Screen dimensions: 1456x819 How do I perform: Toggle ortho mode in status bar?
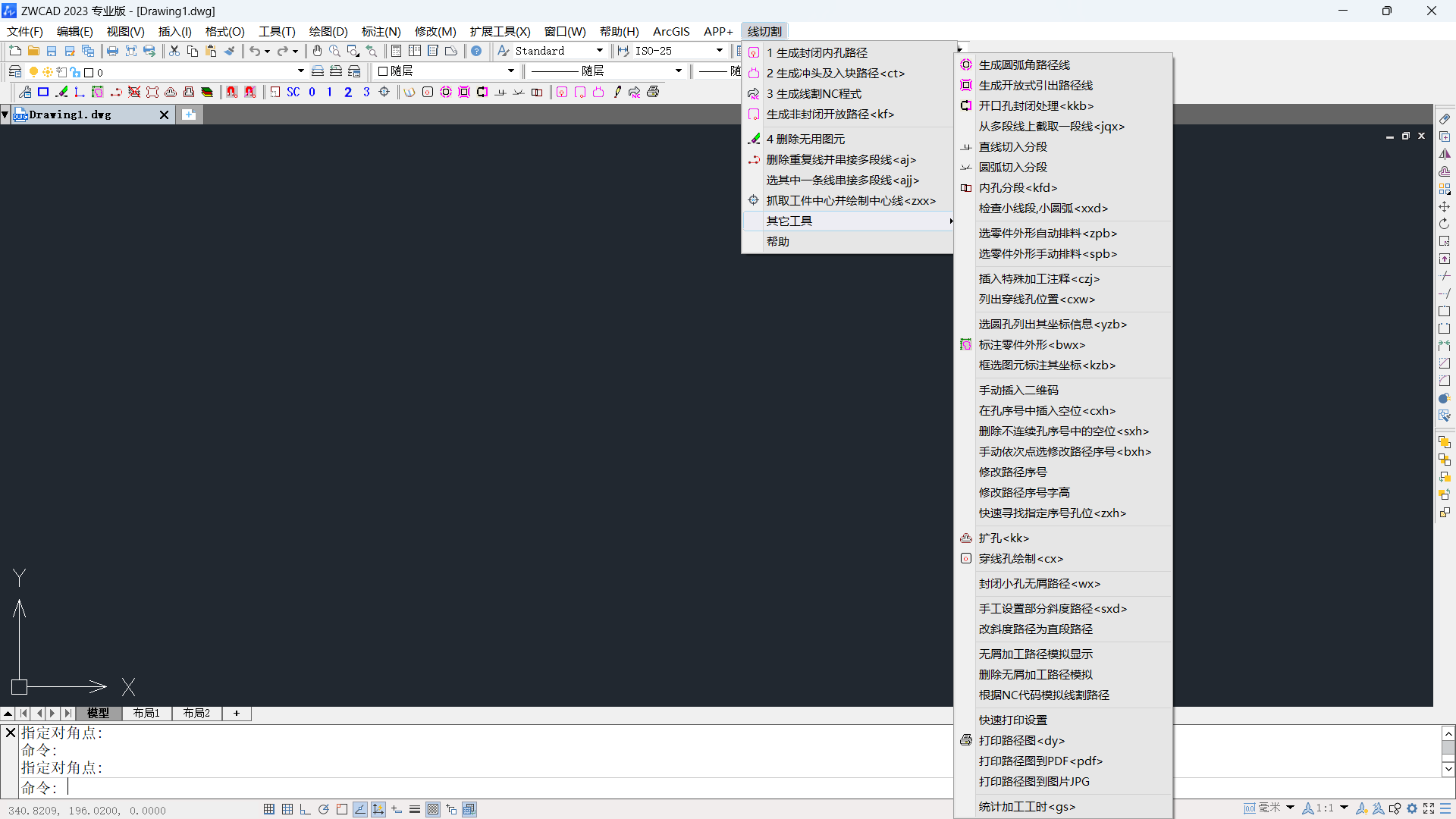(306, 809)
